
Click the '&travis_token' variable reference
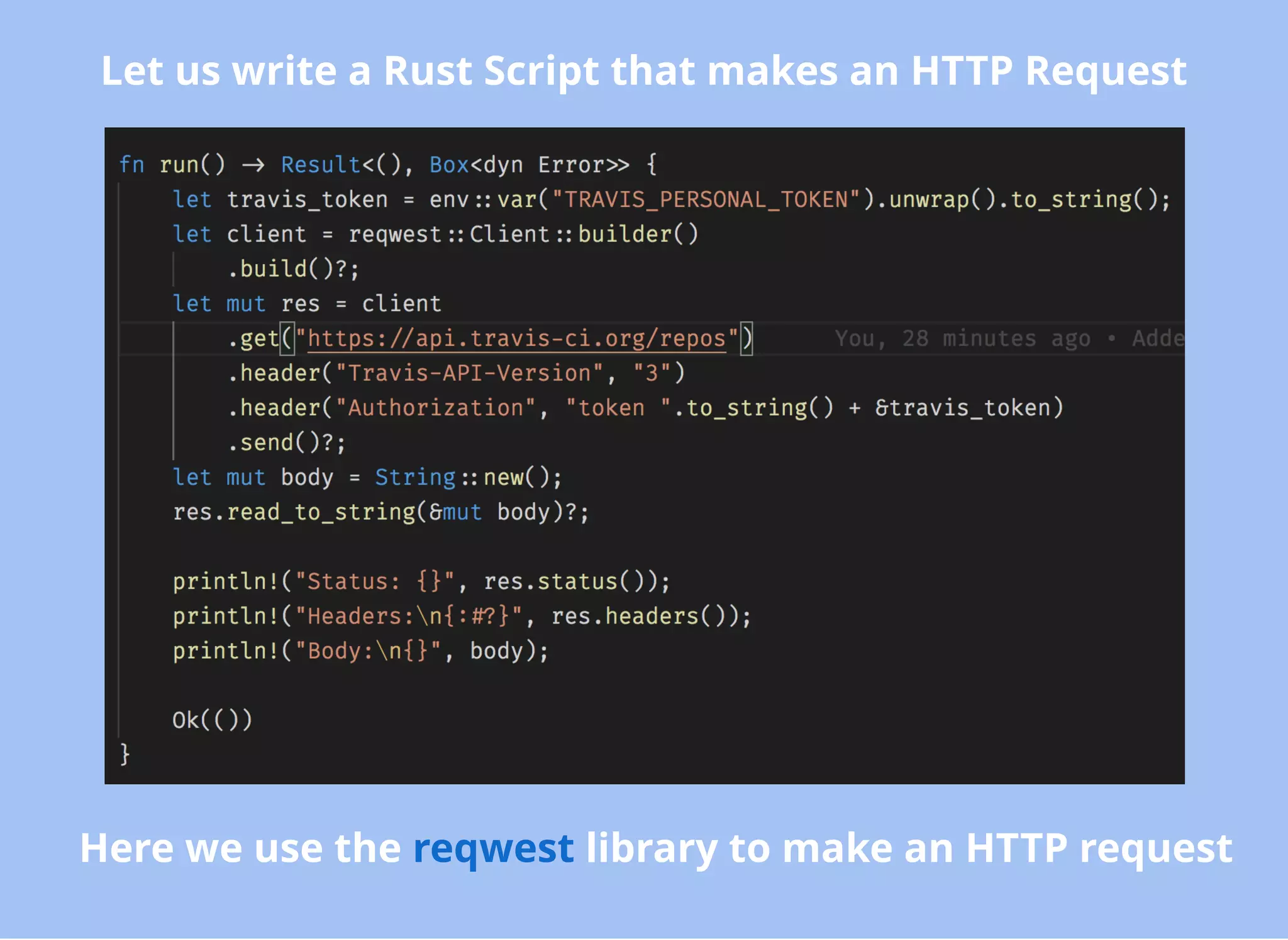point(963,408)
